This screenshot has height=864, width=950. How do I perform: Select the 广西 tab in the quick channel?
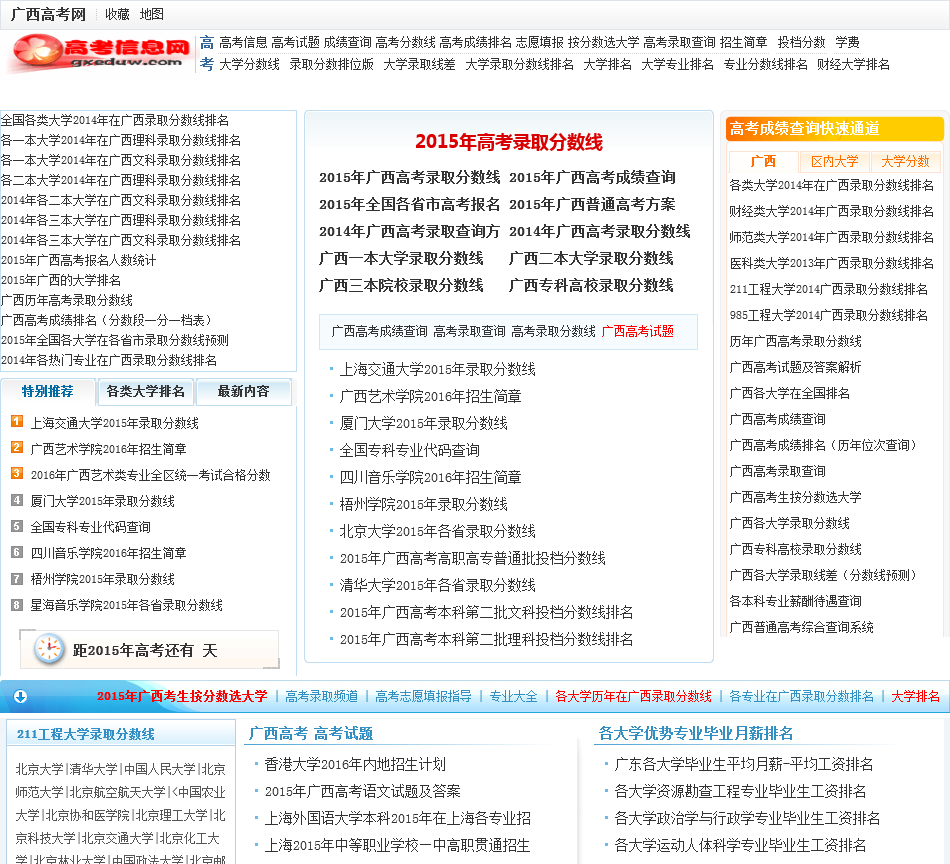(x=763, y=161)
